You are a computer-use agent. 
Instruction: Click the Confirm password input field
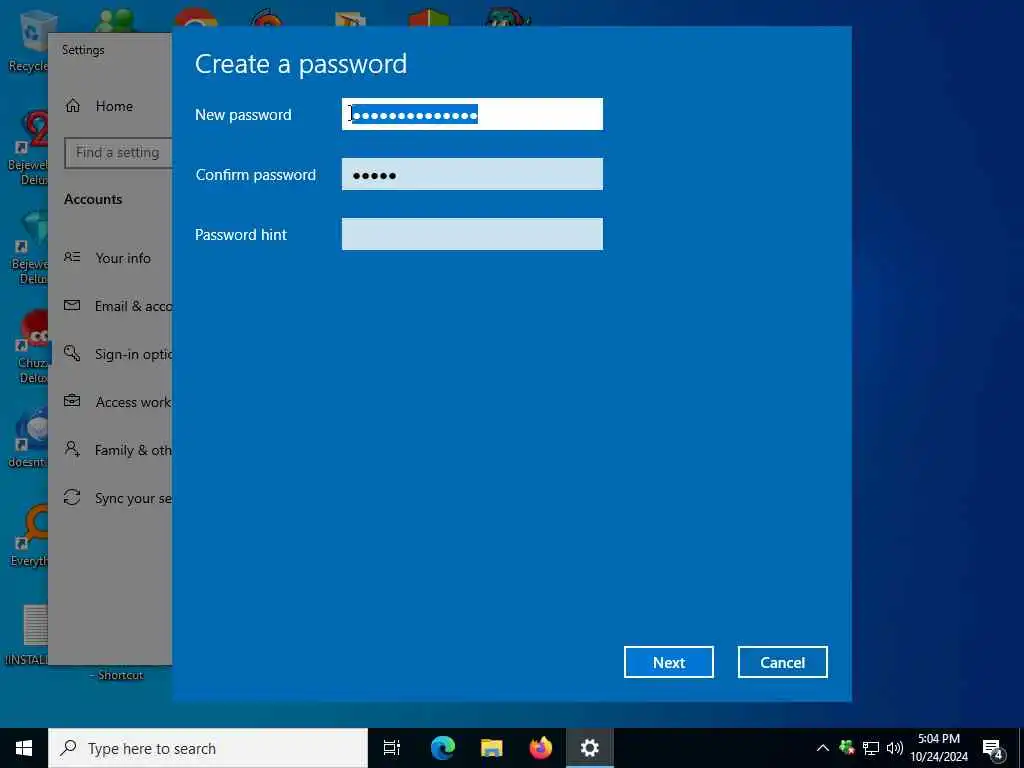(x=472, y=174)
